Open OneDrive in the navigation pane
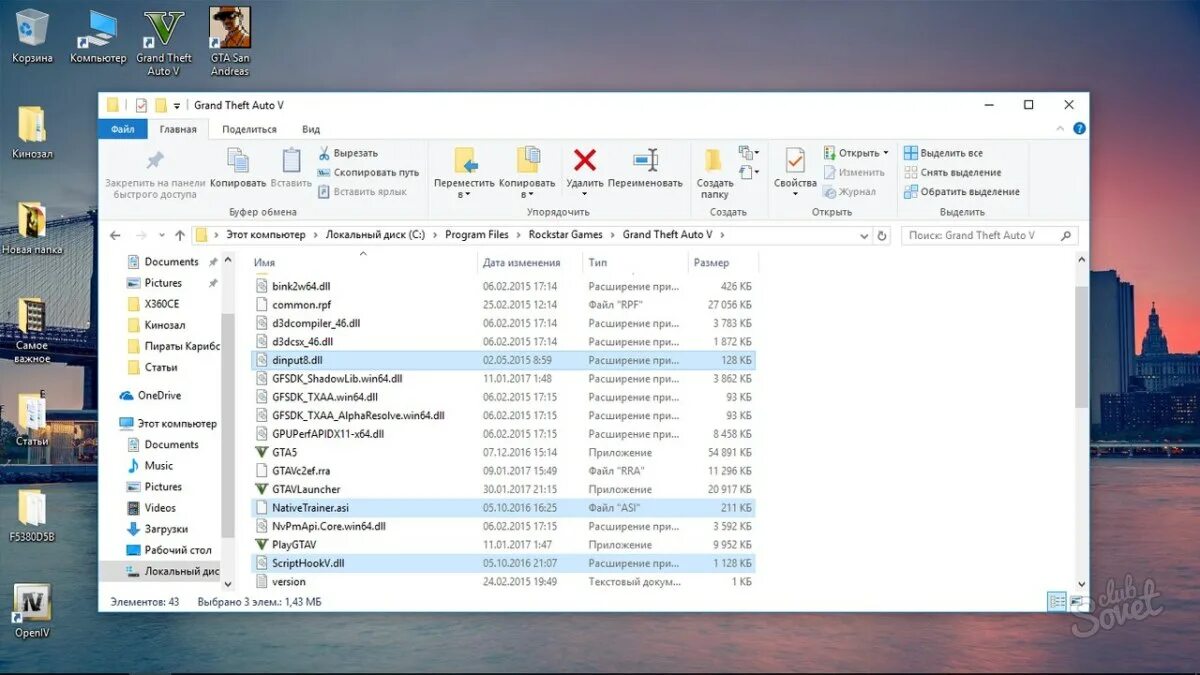1200x675 pixels. [x=150, y=395]
